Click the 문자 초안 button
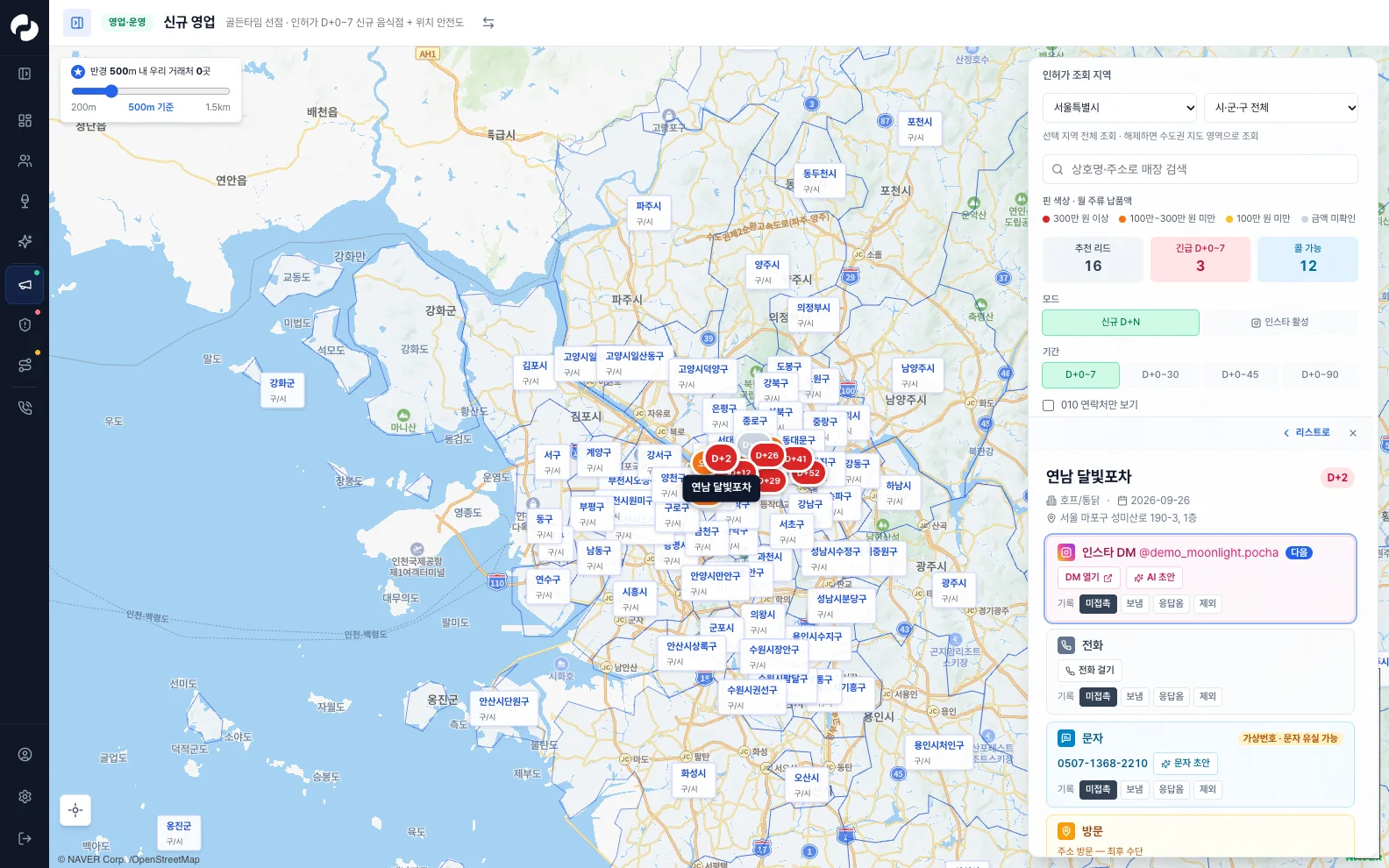 pyautogui.click(x=1186, y=764)
